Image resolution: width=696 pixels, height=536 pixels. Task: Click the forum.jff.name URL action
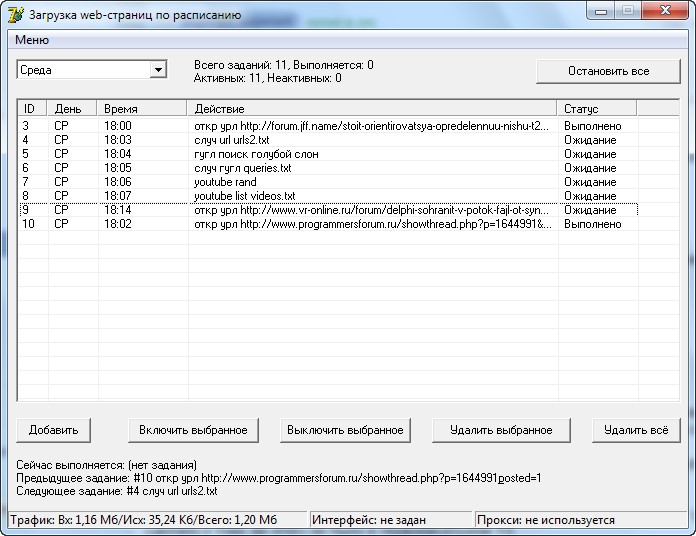click(x=372, y=126)
